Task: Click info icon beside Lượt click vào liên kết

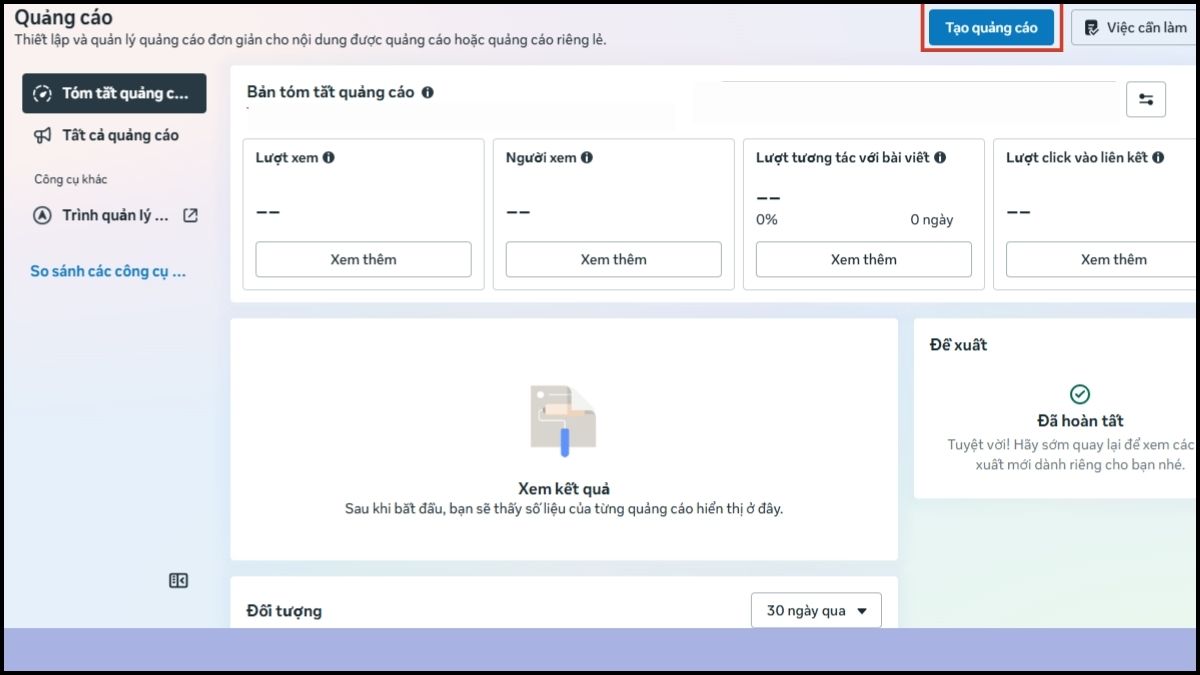Action: (1158, 157)
